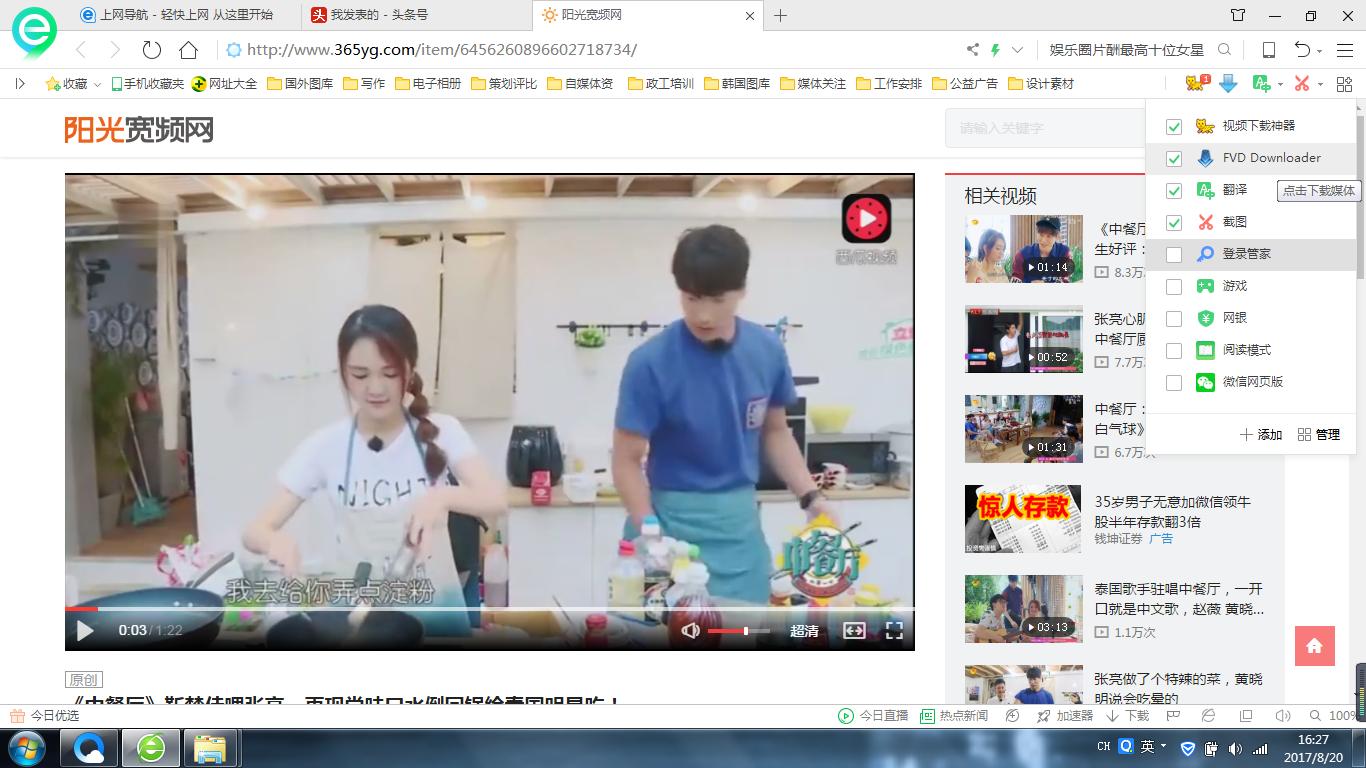Expand the address bar chevron dropdown

(x=1017, y=50)
